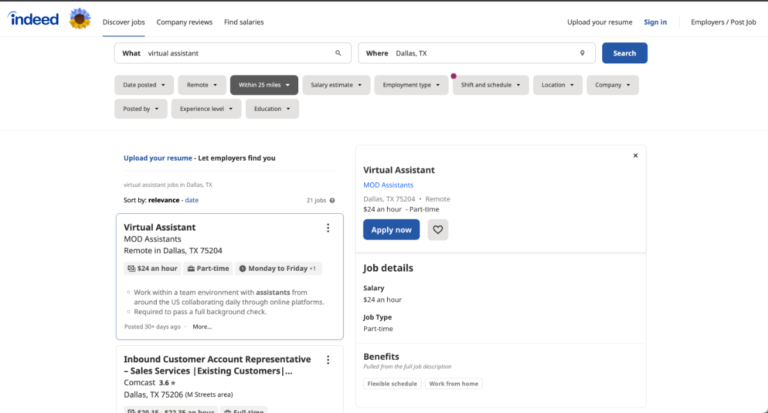The height and width of the screenshot is (413, 768).
Task: Click the Where location input field
Action: (x=477, y=53)
